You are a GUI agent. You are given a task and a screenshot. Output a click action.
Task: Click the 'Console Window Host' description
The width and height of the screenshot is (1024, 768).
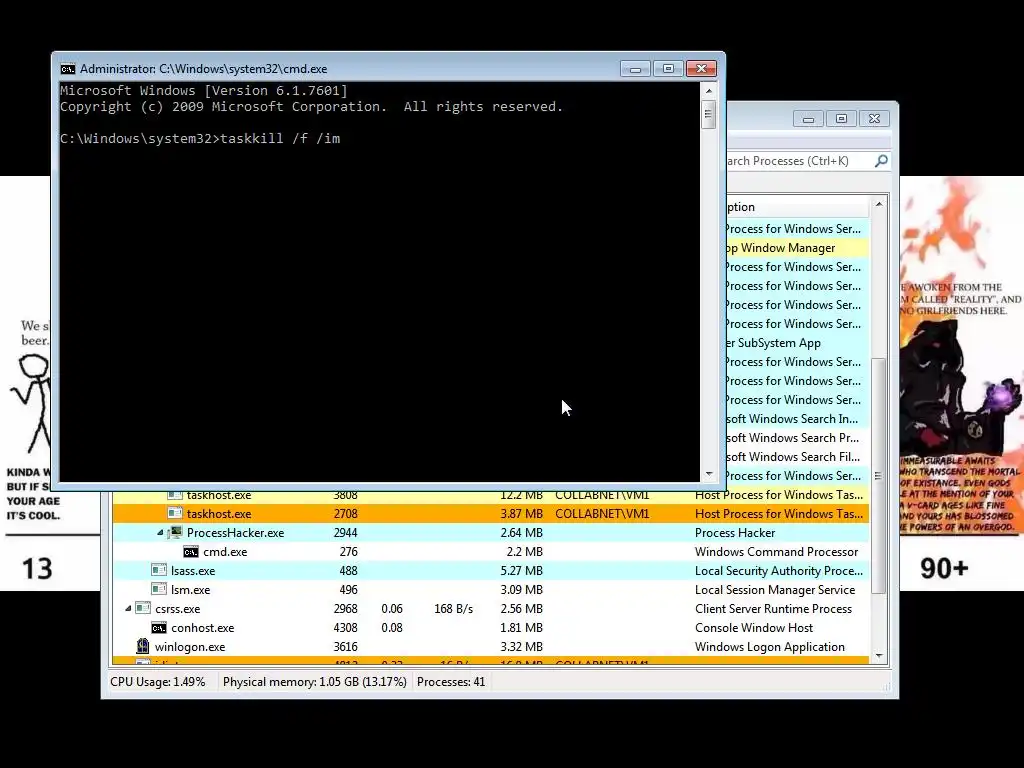[x=754, y=628]
